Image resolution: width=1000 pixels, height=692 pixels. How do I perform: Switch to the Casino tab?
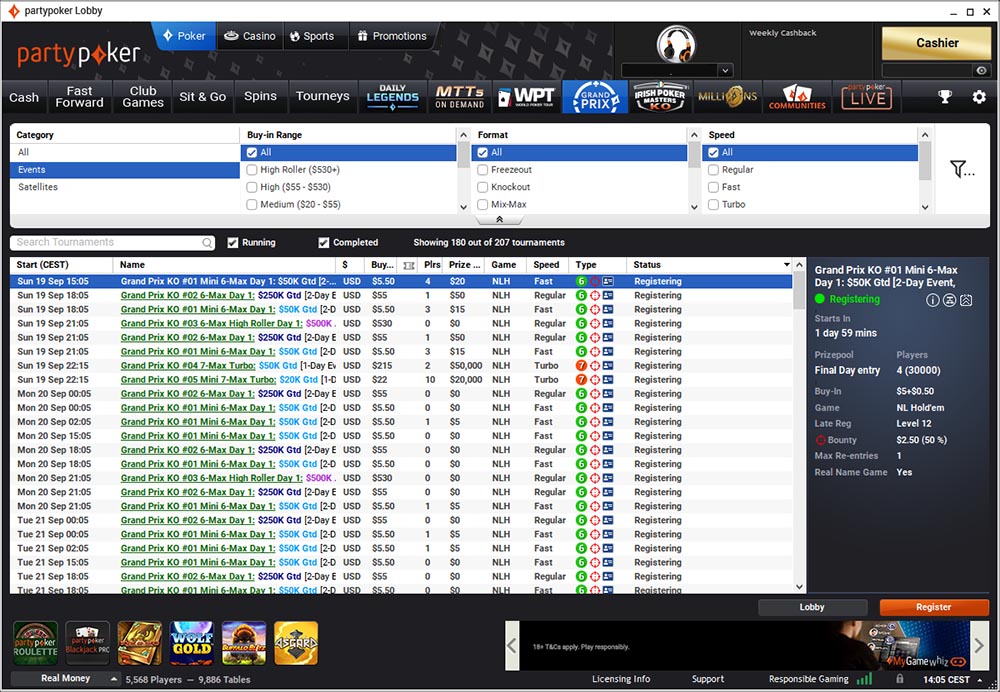click(250, 36)
